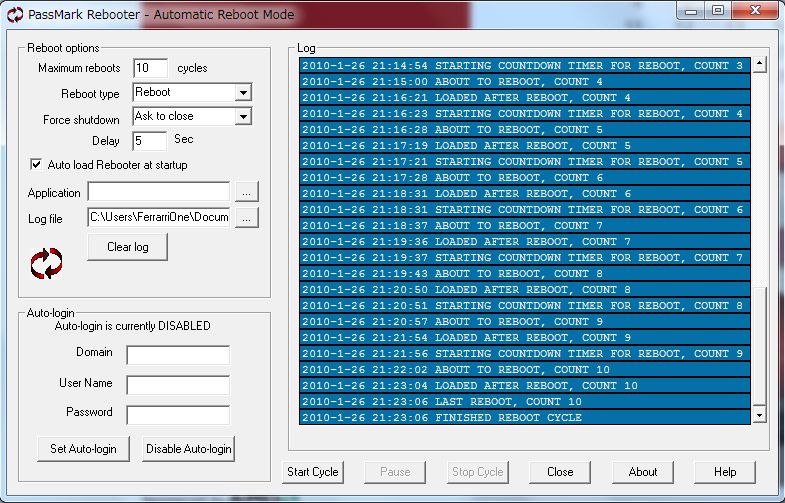Select log line 21:20:57 ABOUT TO REBOOT, COUNT 9

[525, 321]
